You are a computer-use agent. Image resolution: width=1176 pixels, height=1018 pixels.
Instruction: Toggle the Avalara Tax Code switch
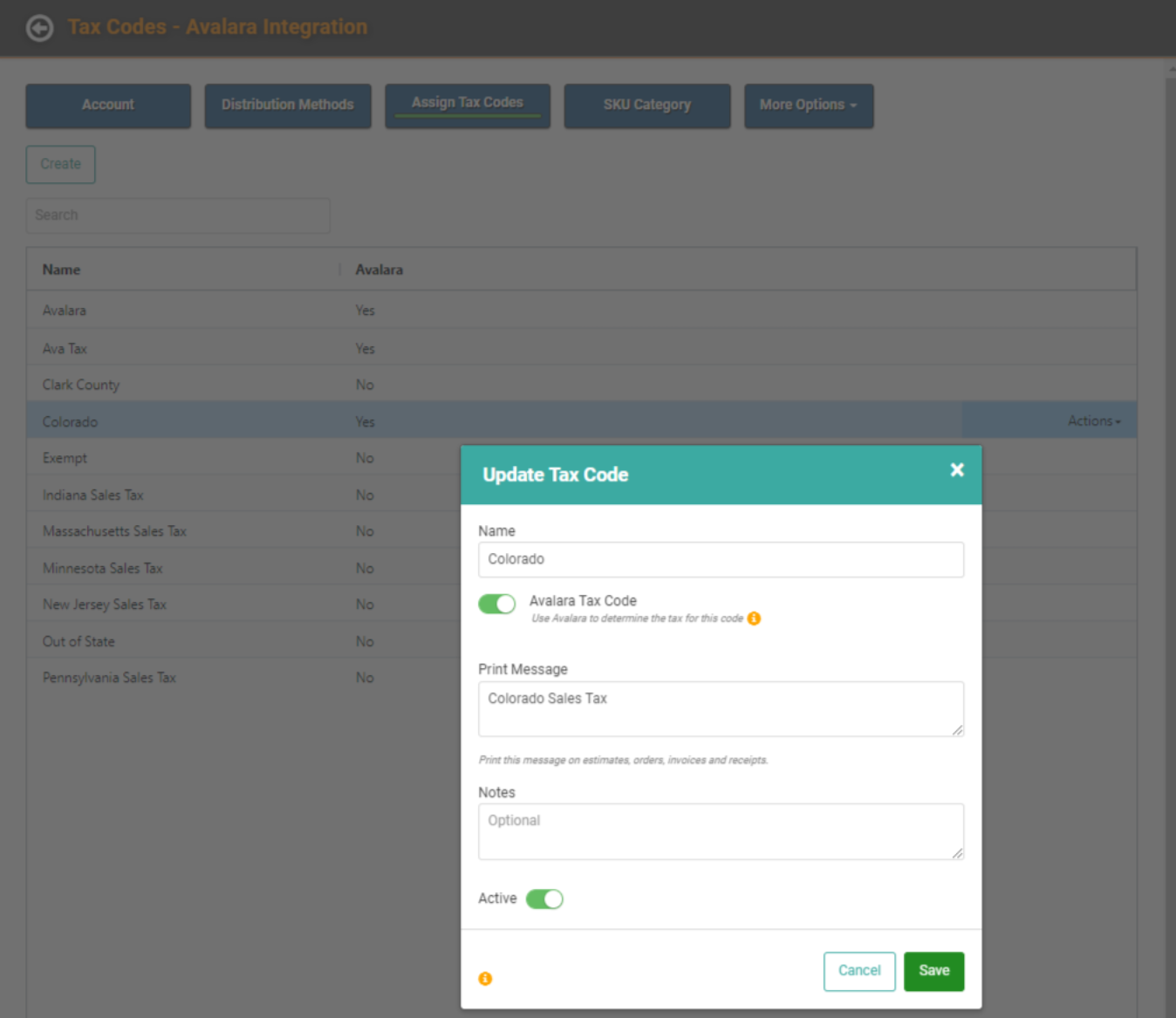496,604
